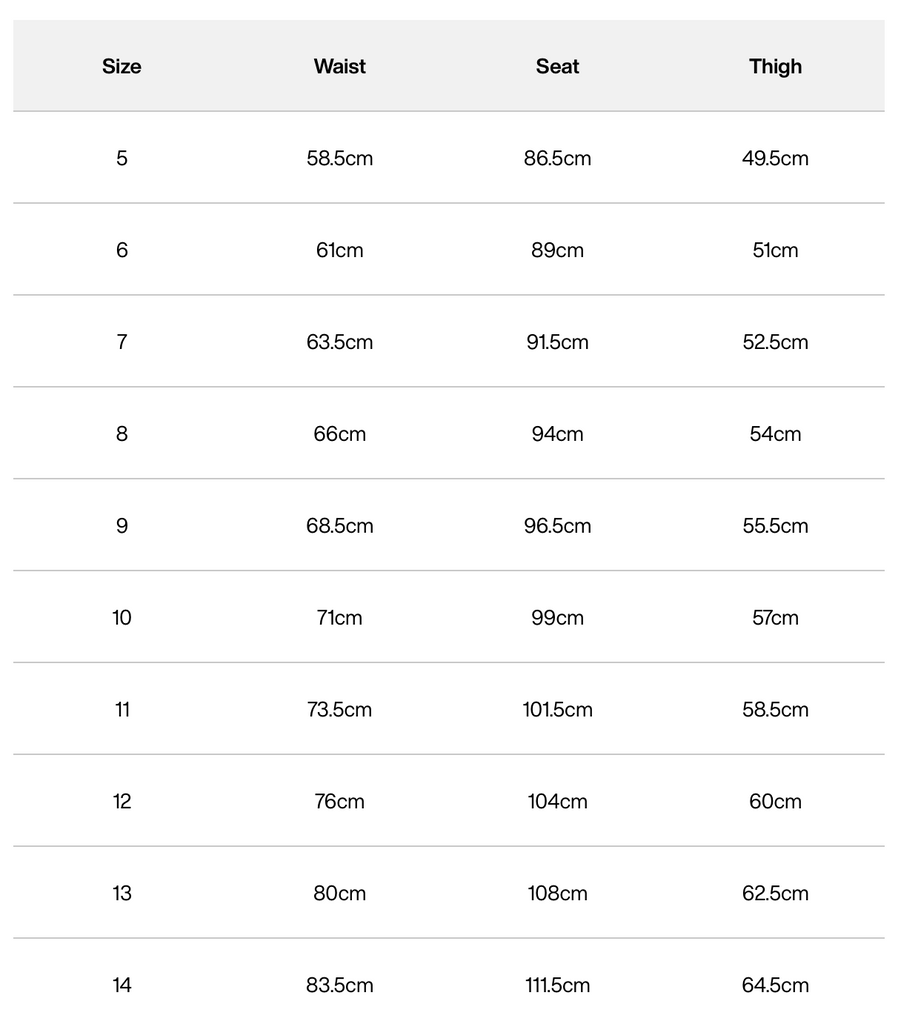Screen dimensions: 898x1024
Task: Select the 96.5cm seat measurement
Action: pyautogui.click(x=557, y=526)
